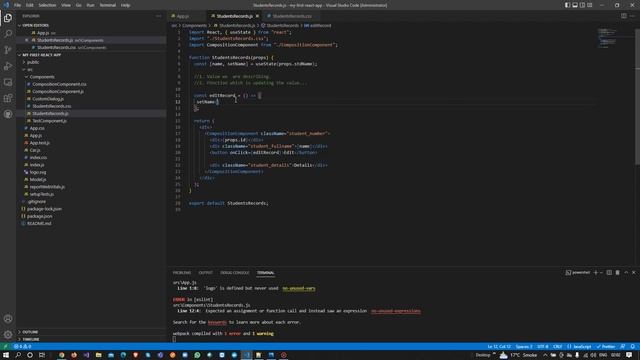Close the terminal panel
This screenshot has height=360, width=640.
click(x=633, y=272)
